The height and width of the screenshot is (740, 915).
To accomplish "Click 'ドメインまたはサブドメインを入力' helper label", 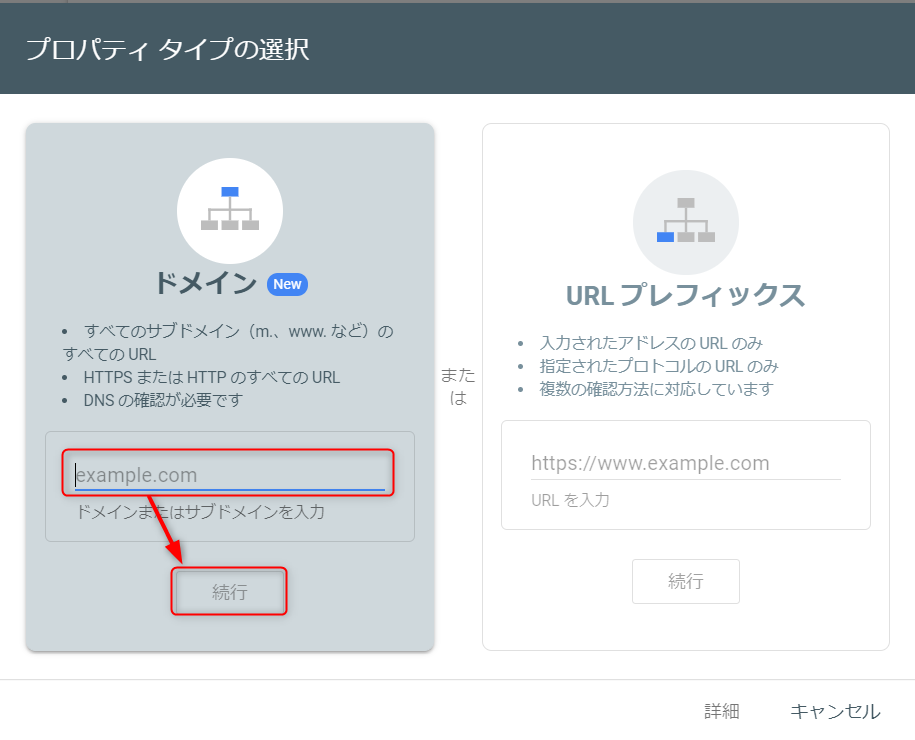I will coord(200,512).
